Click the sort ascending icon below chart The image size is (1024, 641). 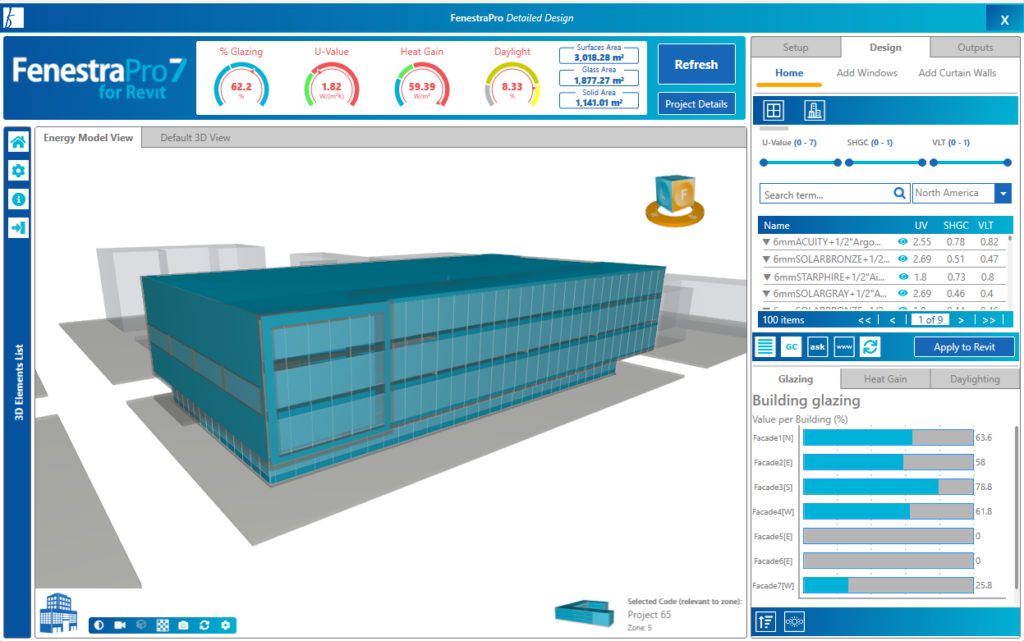(766, 621)
